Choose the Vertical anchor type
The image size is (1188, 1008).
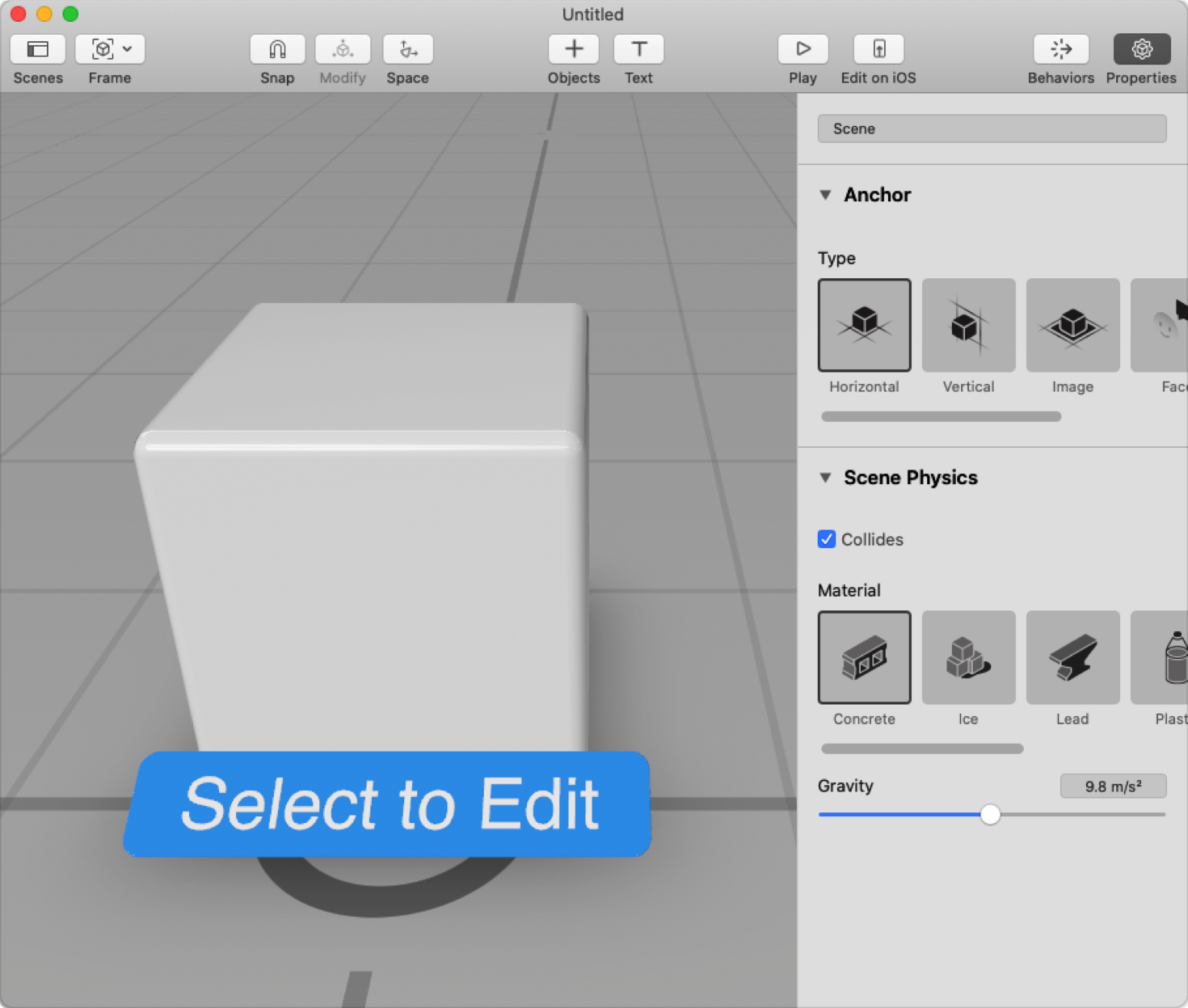point(968,325)
